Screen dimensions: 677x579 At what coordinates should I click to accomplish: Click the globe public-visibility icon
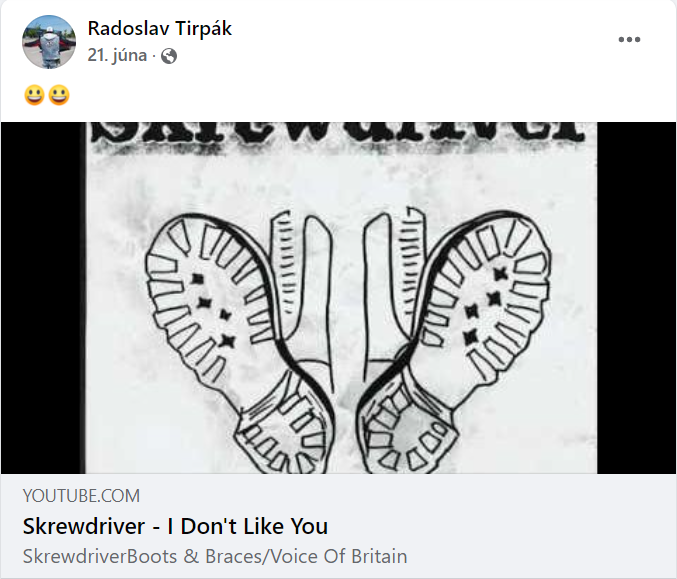click(x=169, y=56)
